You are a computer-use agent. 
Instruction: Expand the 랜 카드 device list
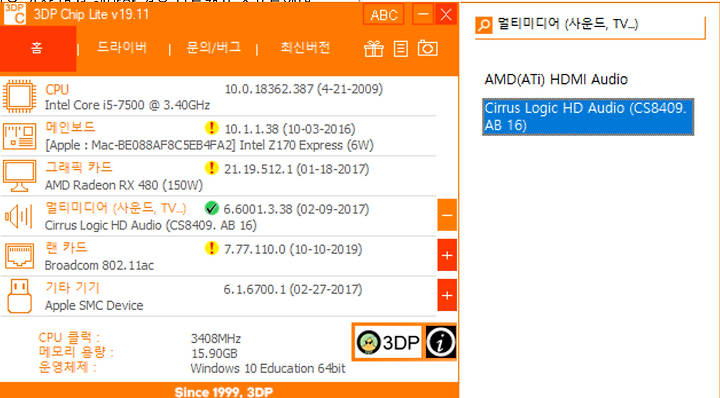(x=447, y=255)
